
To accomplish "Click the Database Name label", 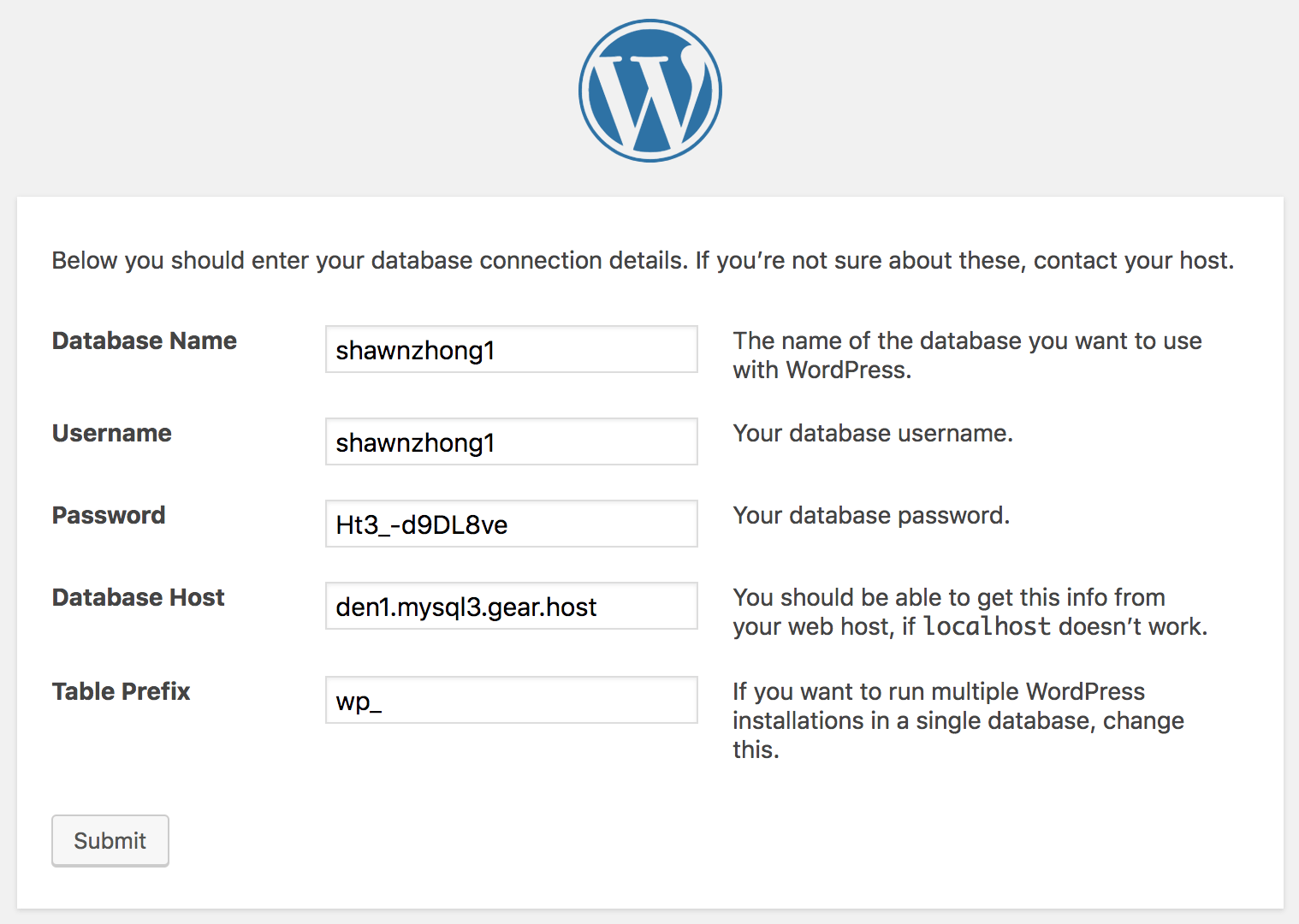I will (145, 341).
